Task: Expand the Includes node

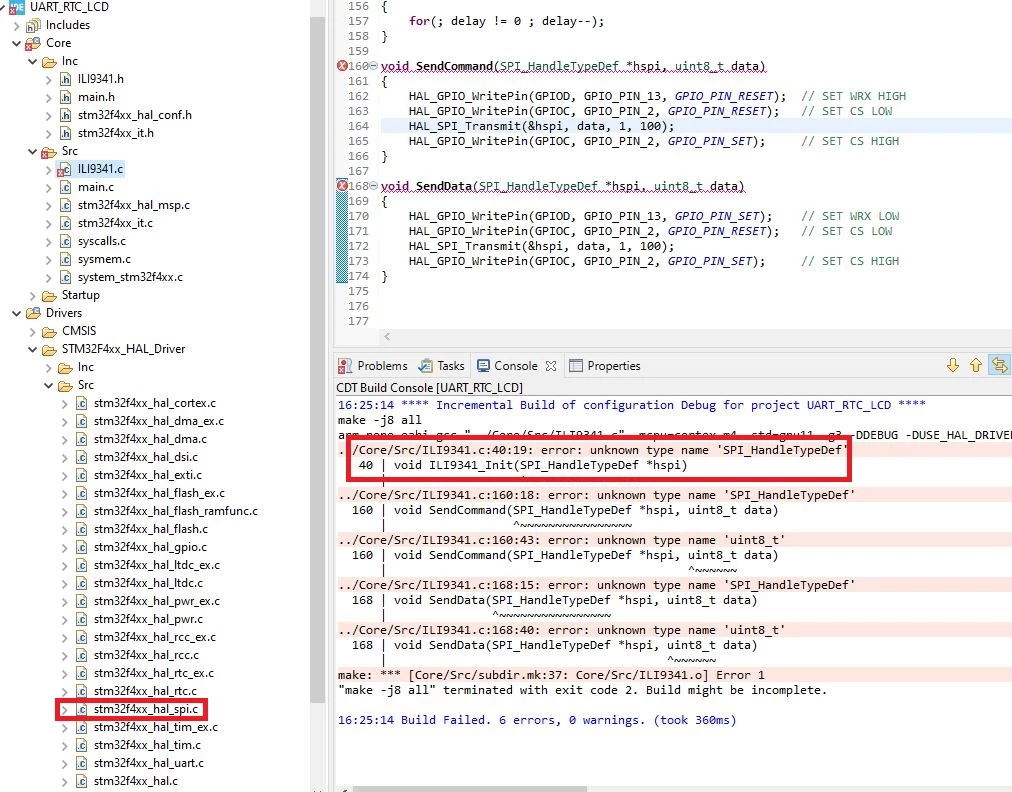Action: (x=17, y=26)
